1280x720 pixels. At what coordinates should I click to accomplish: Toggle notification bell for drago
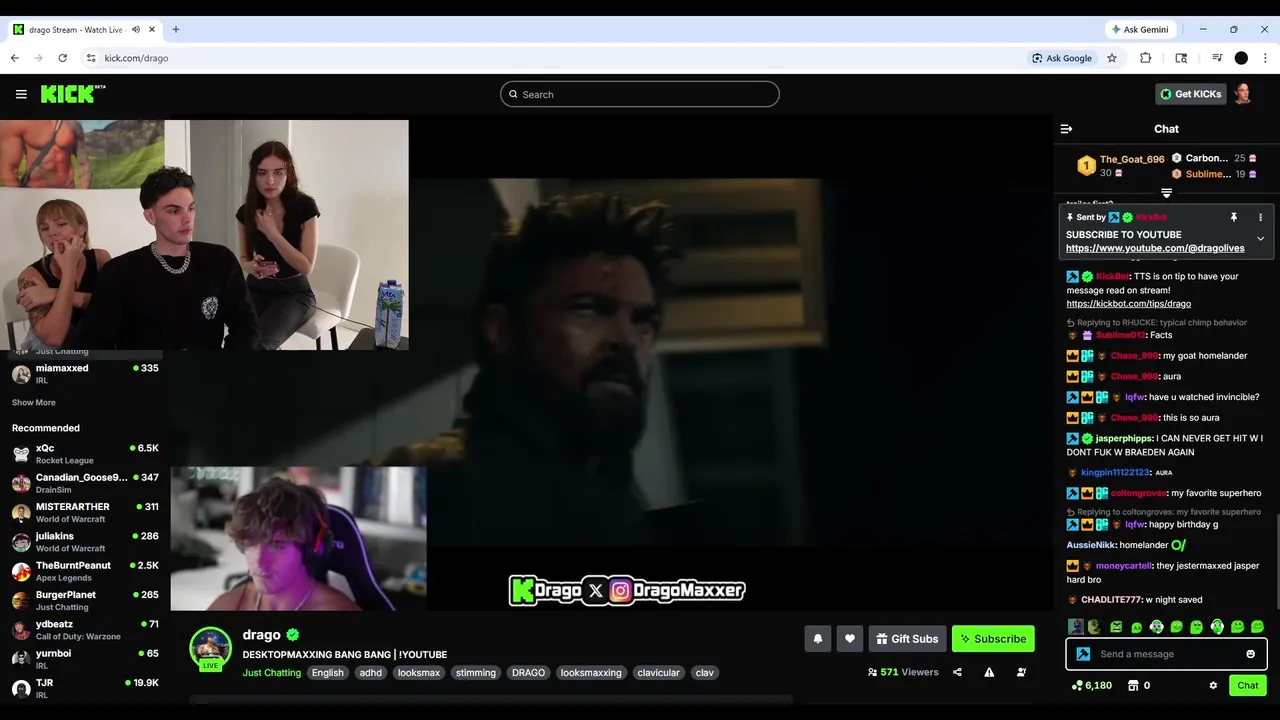[818, 639]
